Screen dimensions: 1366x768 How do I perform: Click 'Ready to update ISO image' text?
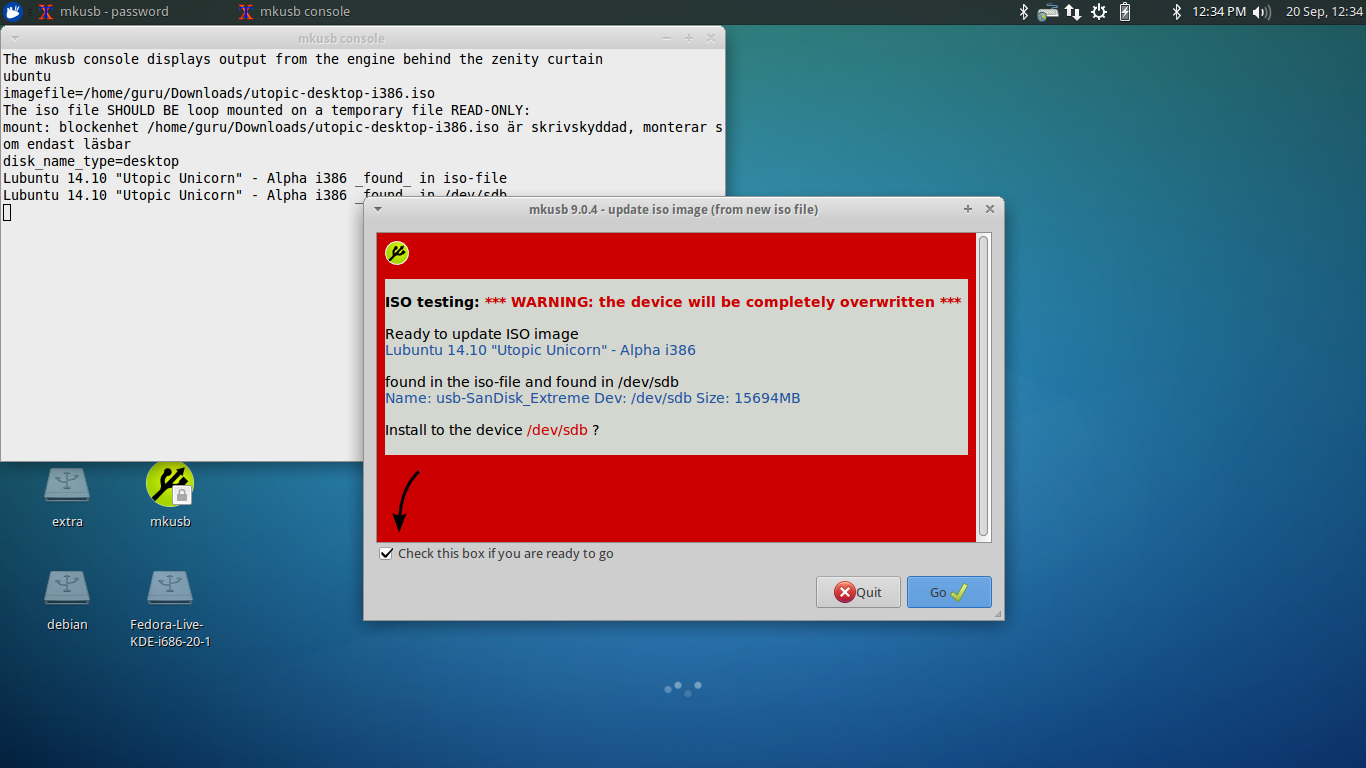(x=482, y=334)
